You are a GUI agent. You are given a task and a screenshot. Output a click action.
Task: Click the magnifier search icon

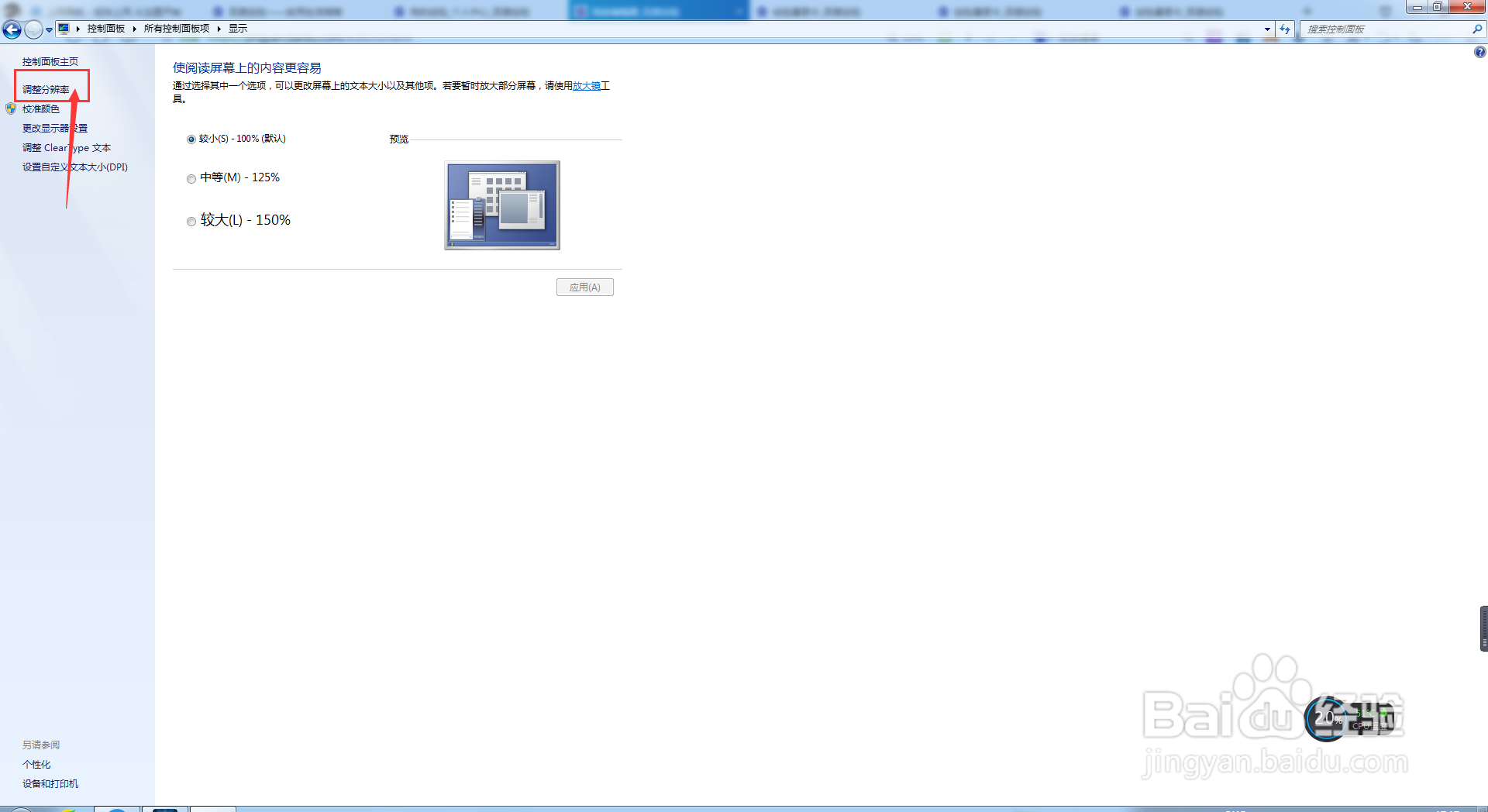tap(1477, 29)
